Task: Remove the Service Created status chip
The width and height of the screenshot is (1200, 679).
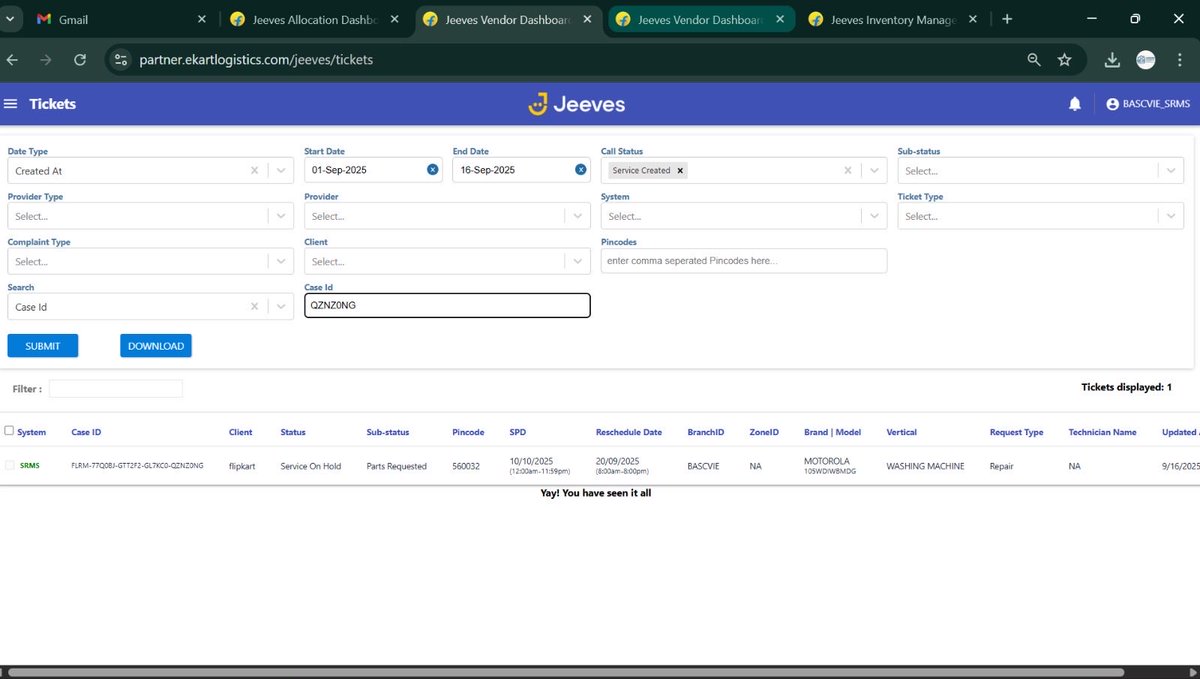Action: [x=680, y=171]
